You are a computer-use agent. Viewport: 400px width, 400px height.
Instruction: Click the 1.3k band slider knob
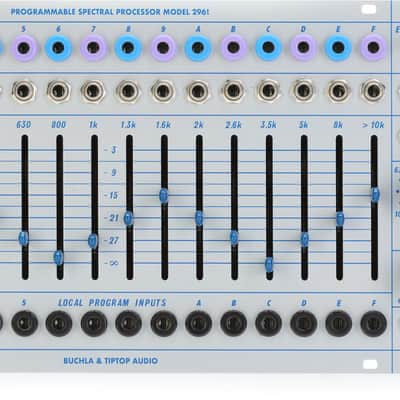128,218
